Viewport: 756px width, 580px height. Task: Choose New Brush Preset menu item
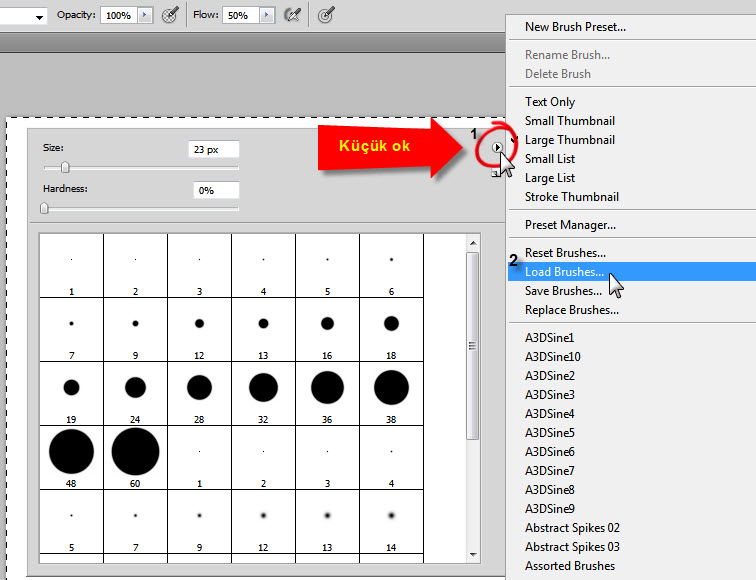pos(575,27)
